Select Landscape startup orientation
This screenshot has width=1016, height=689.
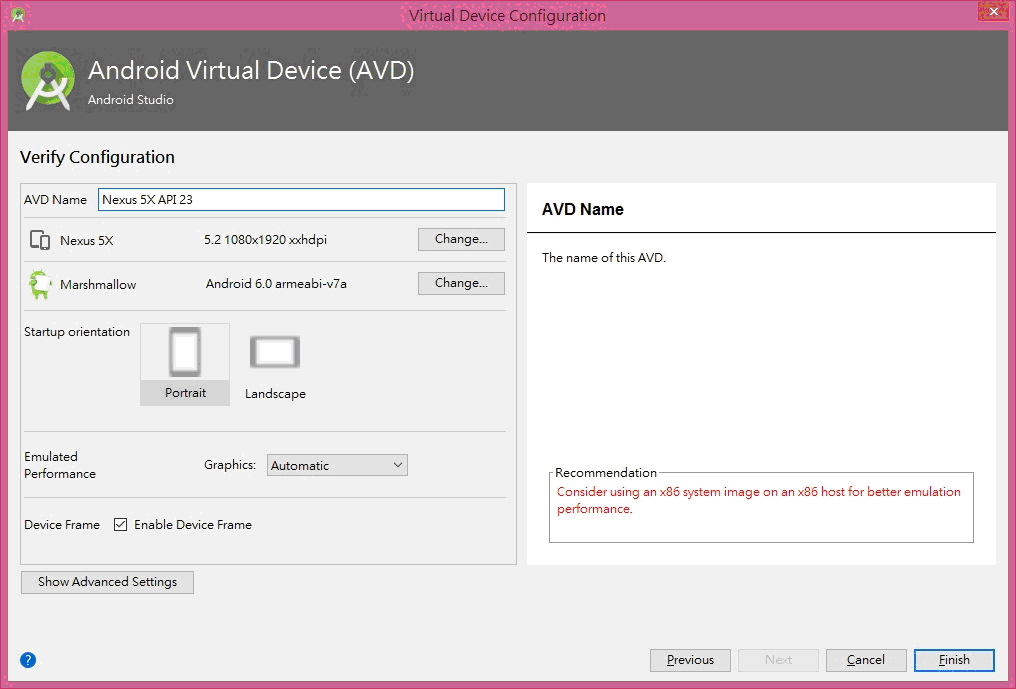pos(275,366)
